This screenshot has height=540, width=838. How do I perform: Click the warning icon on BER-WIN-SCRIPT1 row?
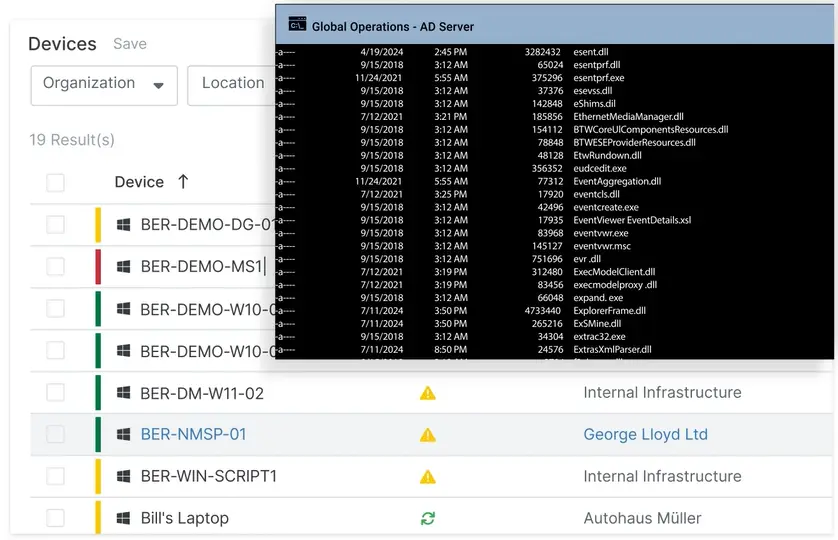pos(428,477)
